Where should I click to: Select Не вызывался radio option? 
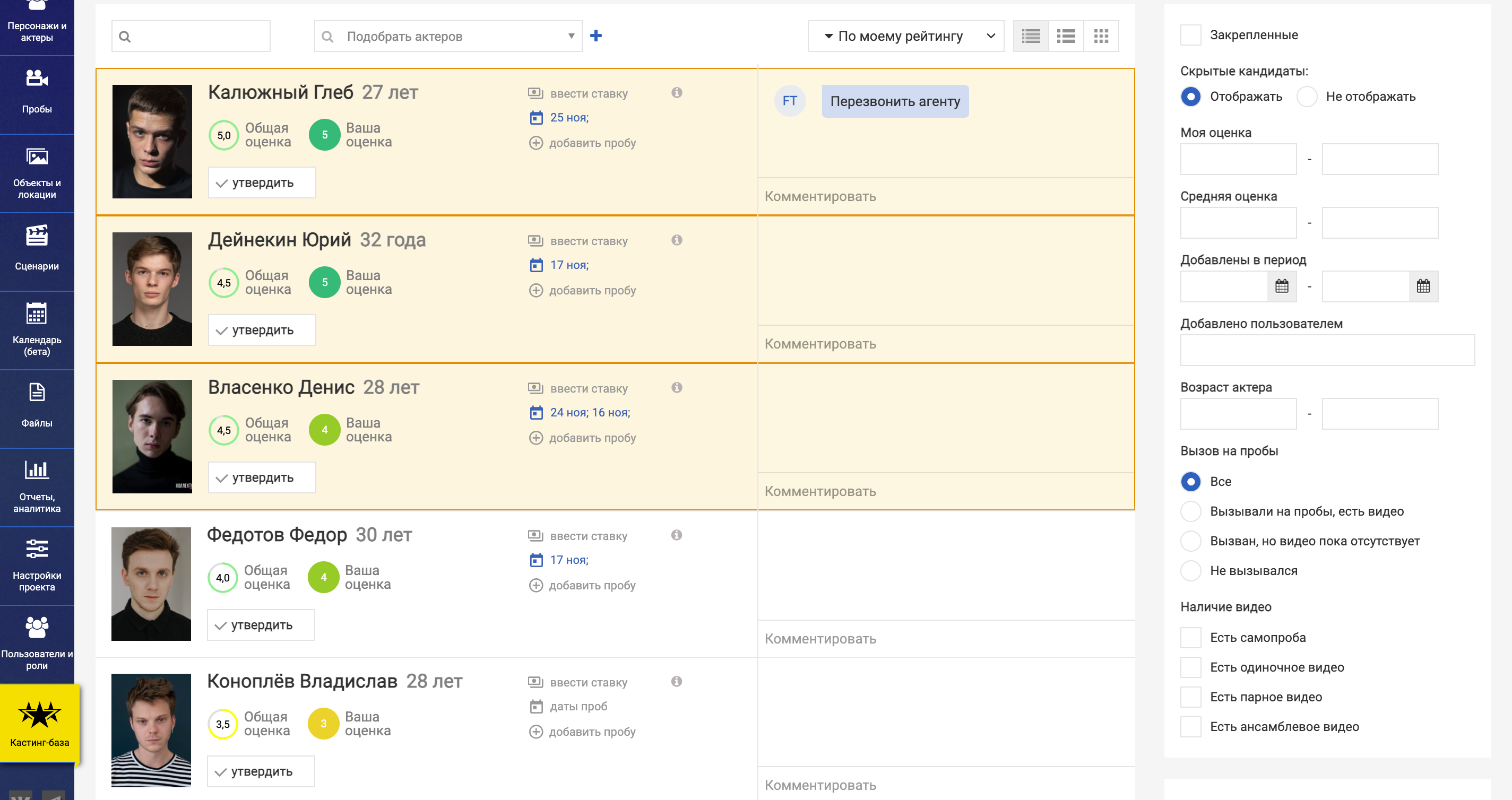(1190, 570)
